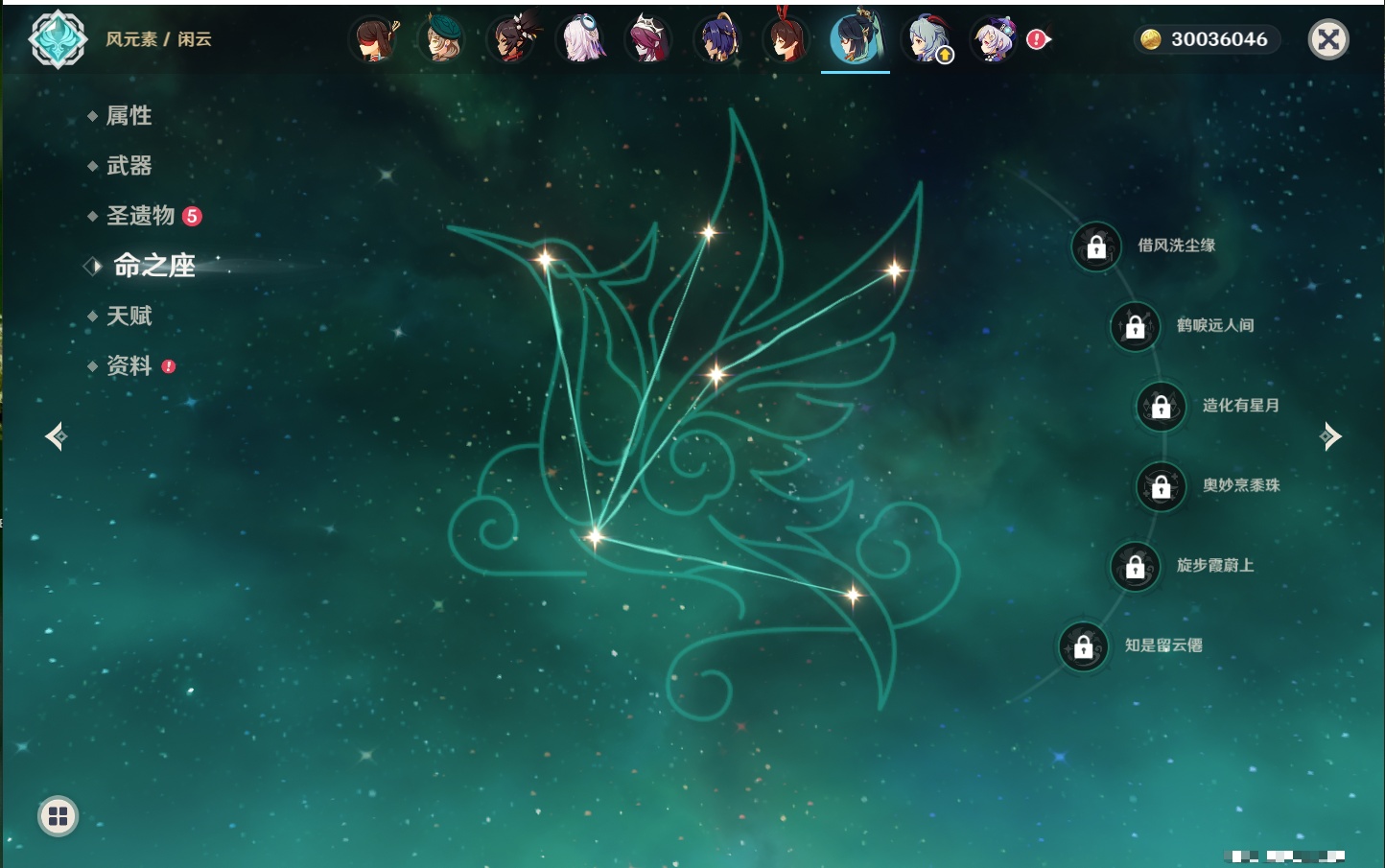Open the 奥妙烹黍珠 locked constellation node
Viewport: 1385px width, 868px height.
click(1162, 486)
